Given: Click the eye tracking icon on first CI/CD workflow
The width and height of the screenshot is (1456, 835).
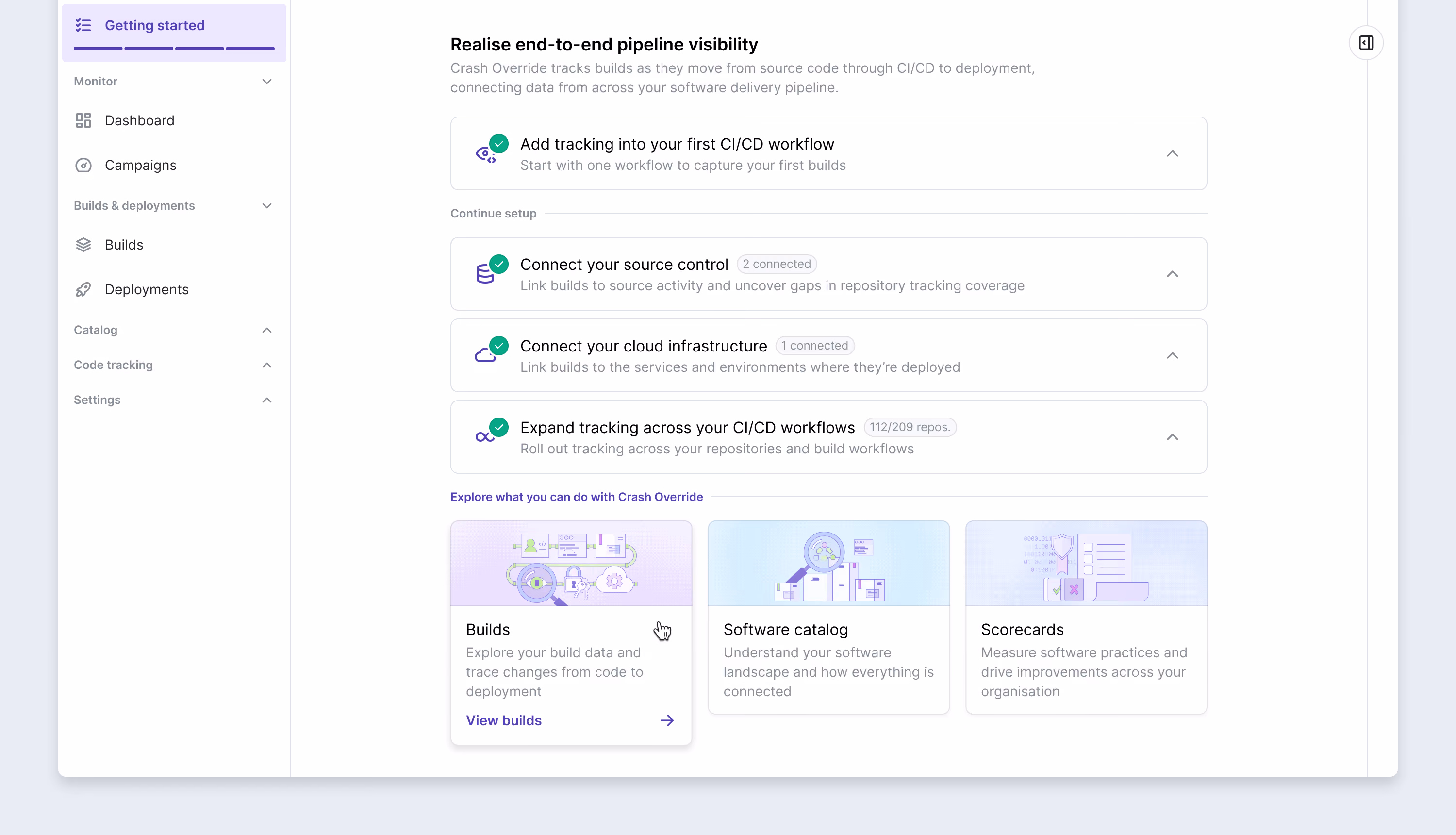Looking at the screenshot, I should (485, 155).
